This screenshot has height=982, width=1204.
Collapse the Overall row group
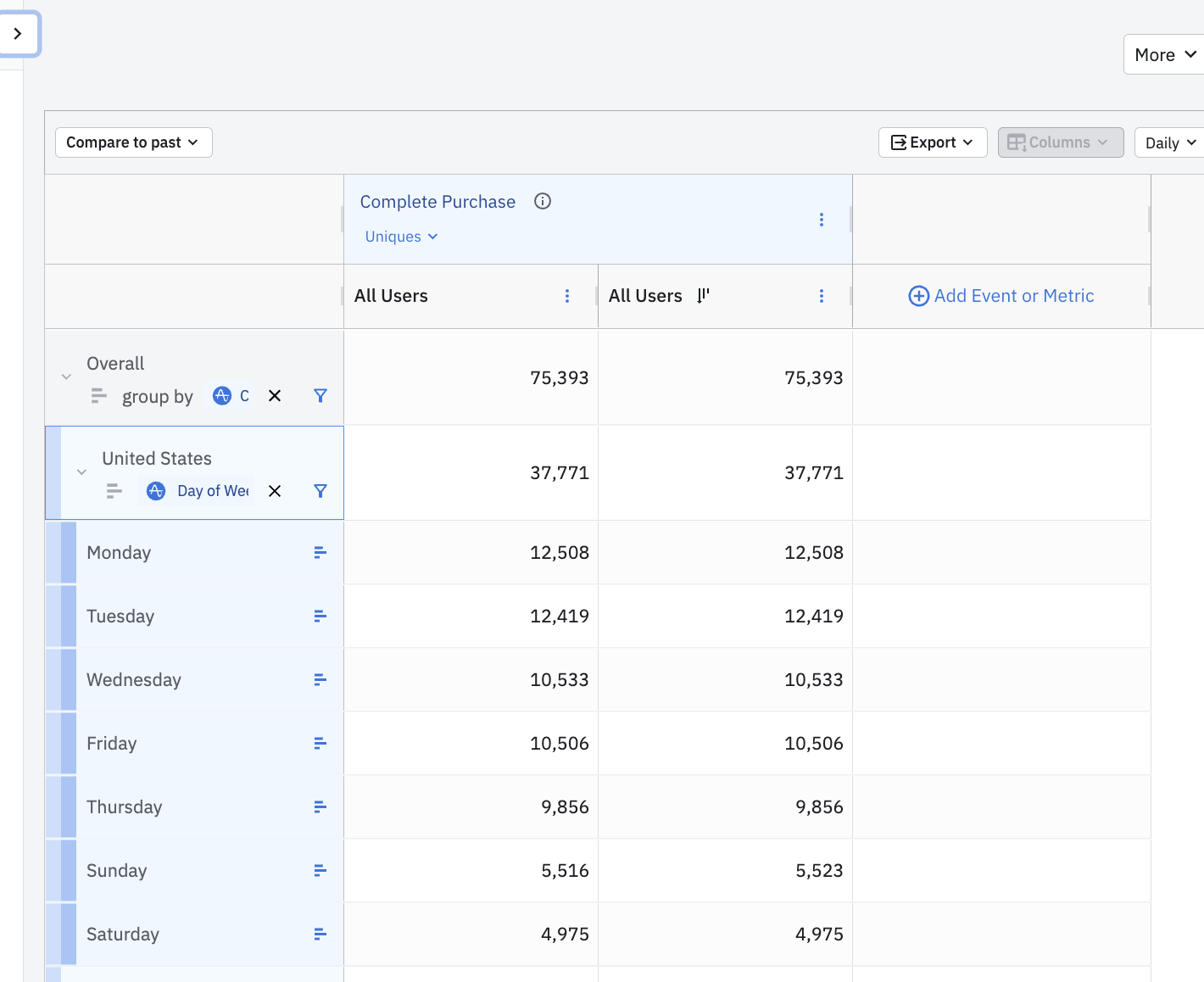(x=66, y=377)
